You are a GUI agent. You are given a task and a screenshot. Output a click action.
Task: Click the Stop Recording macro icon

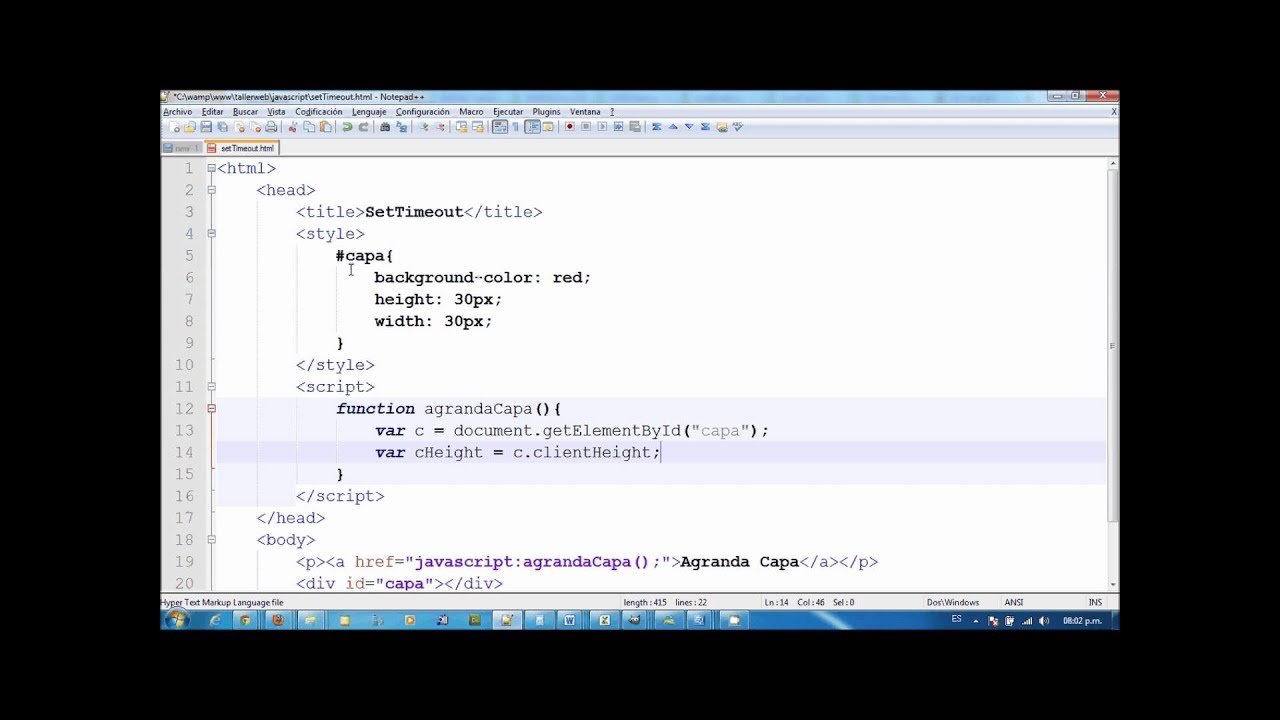click(586, 127)
